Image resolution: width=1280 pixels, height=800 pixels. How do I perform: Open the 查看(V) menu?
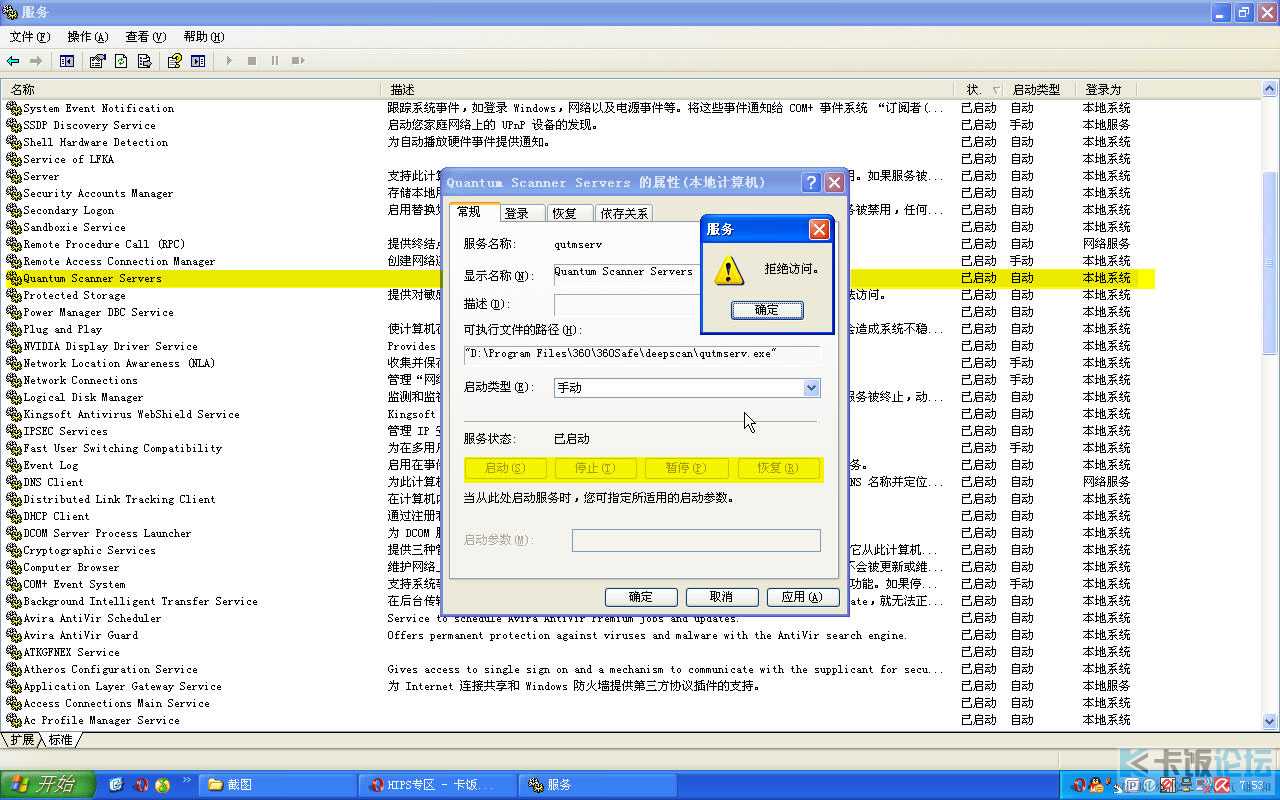point(146,37)
